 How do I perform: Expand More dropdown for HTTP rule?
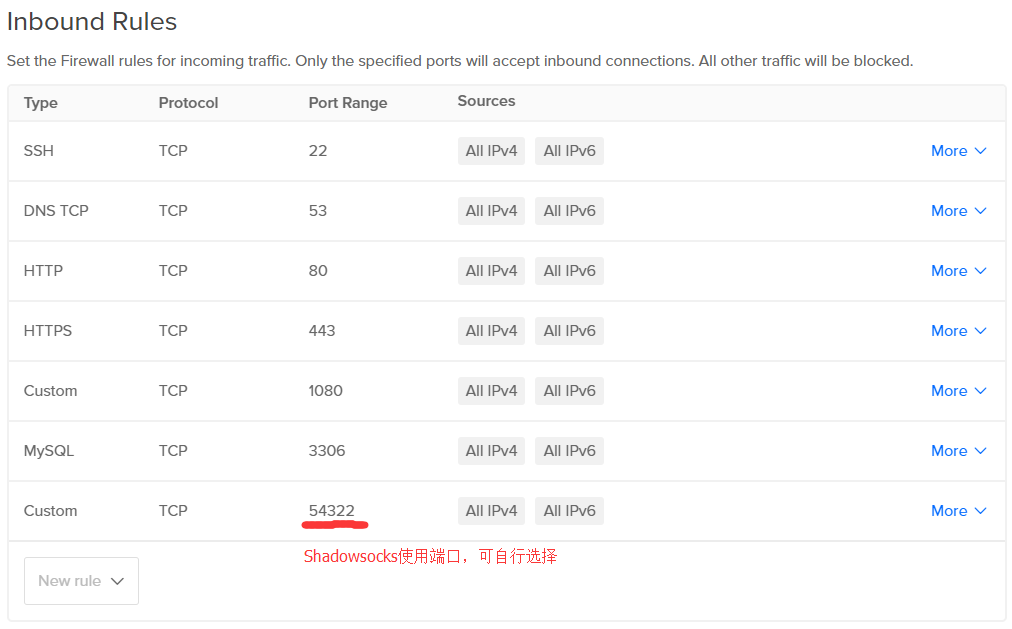pos(958,271)
